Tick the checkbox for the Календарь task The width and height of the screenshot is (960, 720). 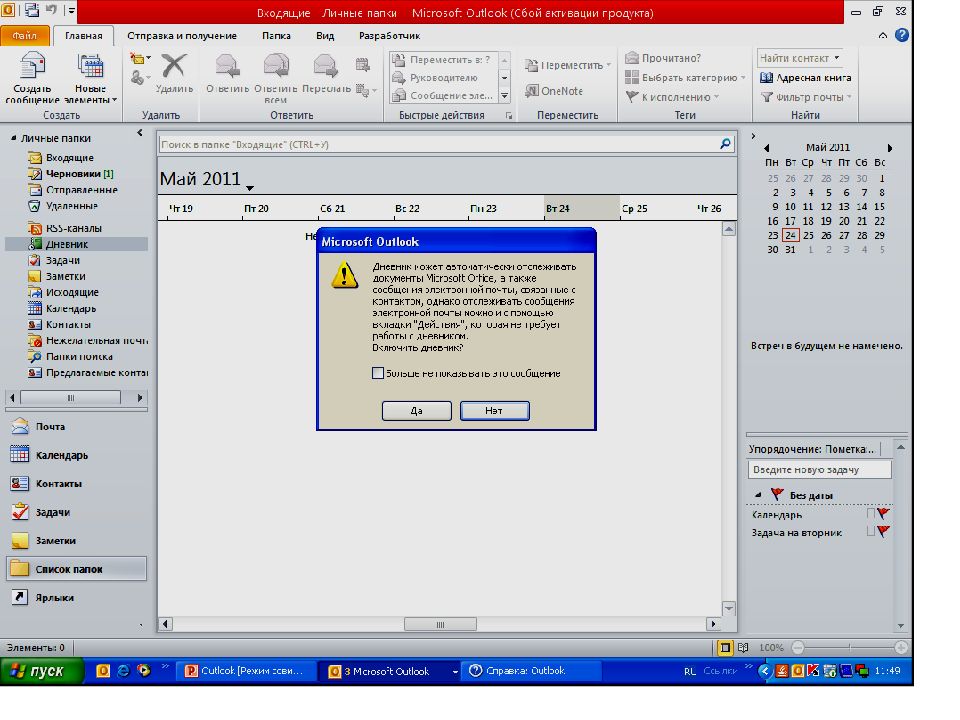(871, 514)
